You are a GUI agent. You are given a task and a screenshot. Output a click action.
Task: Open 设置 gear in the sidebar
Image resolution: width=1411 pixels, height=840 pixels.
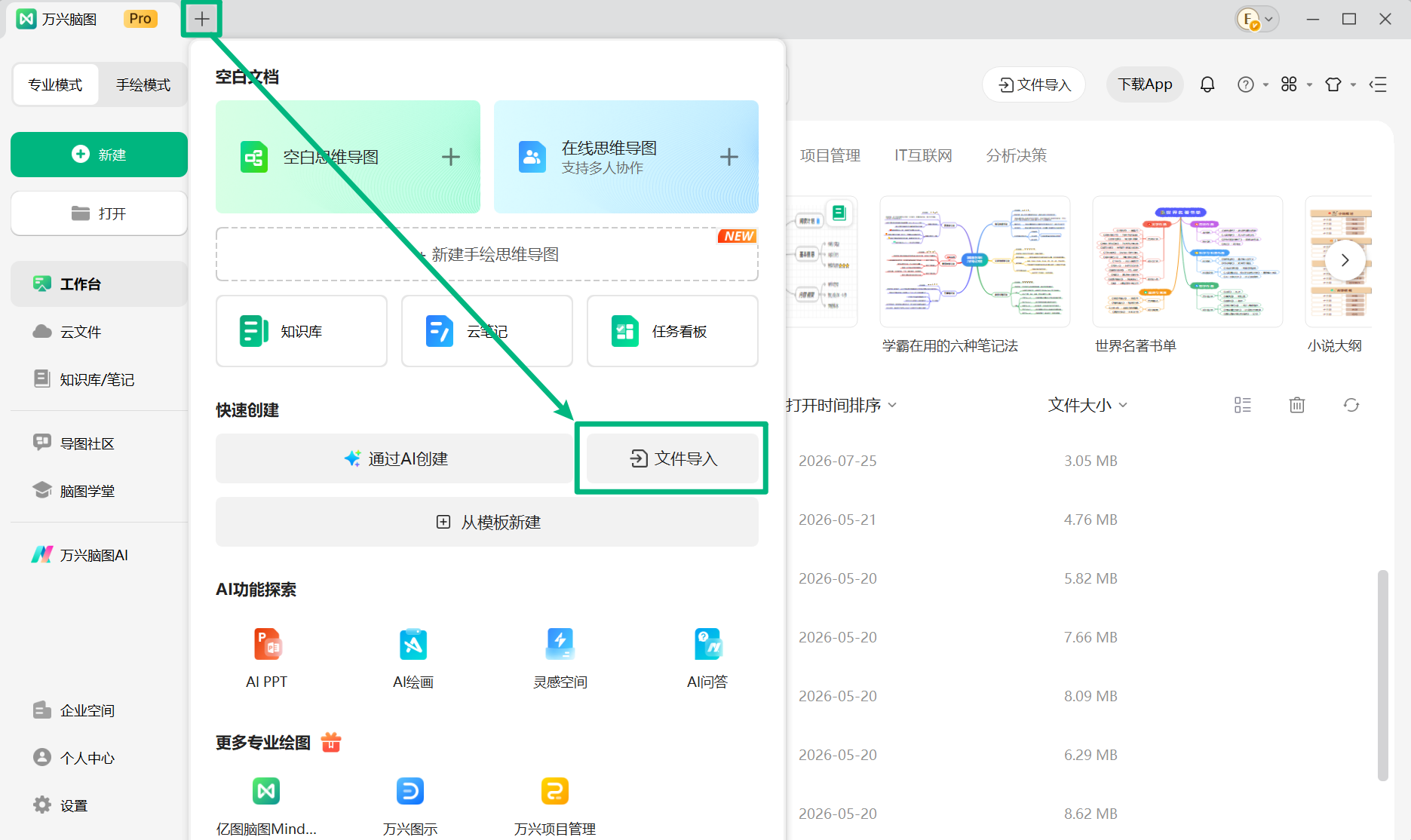click(x=99, y=805)
